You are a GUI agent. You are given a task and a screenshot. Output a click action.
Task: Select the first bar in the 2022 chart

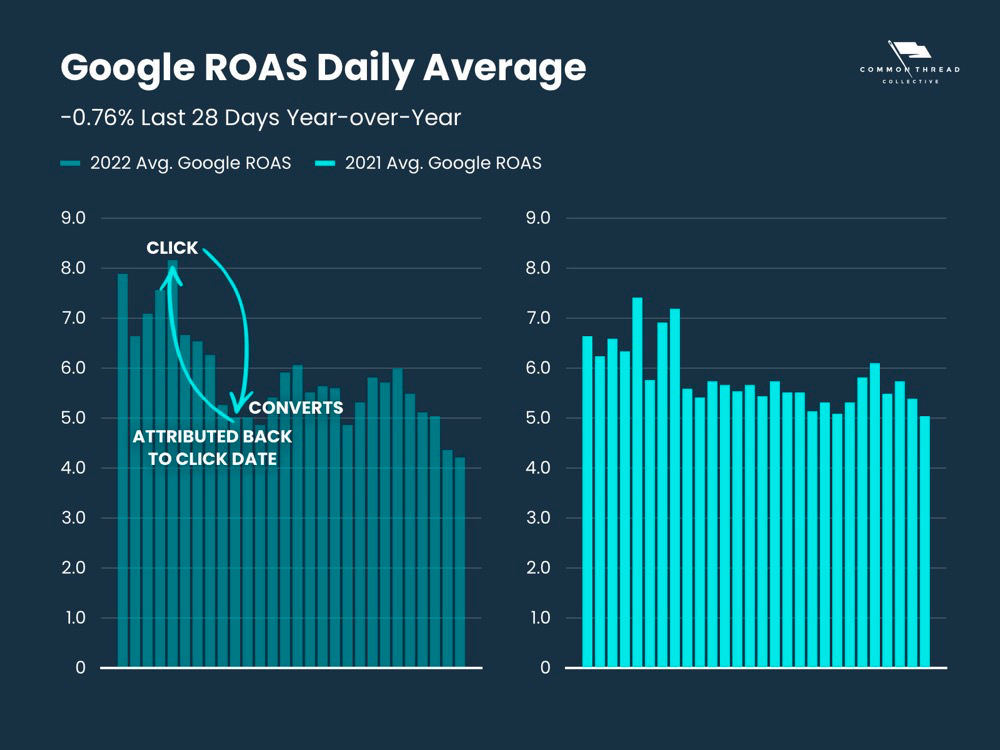pos(123,470)
